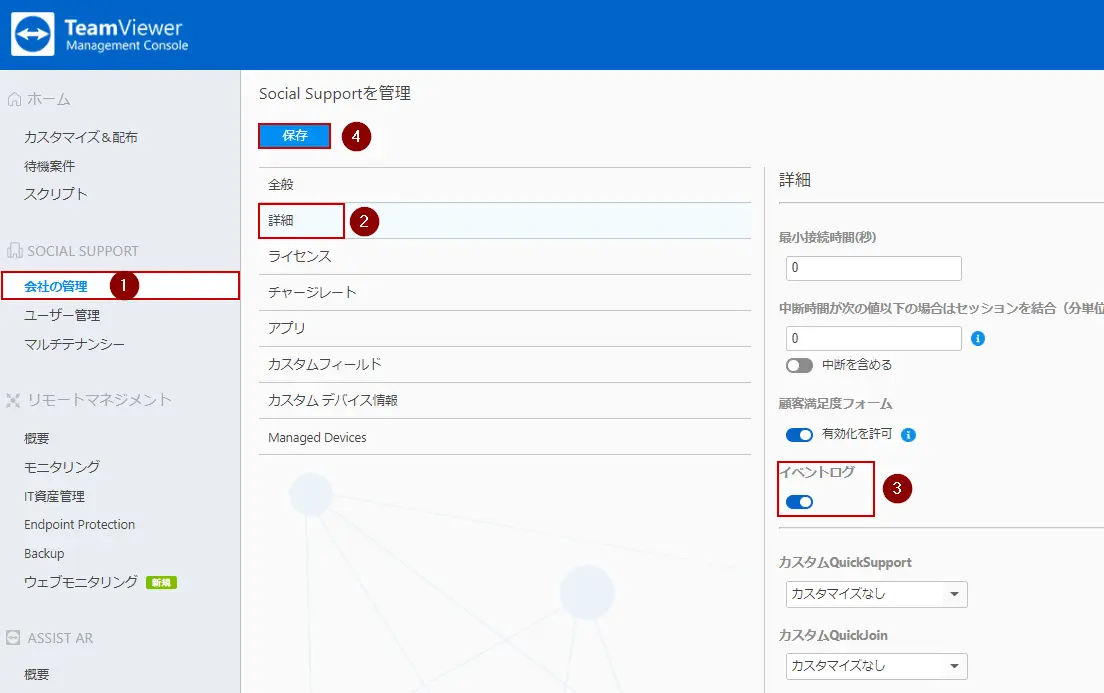Open 概要 under ASSIST AR

tap(37, 675)
